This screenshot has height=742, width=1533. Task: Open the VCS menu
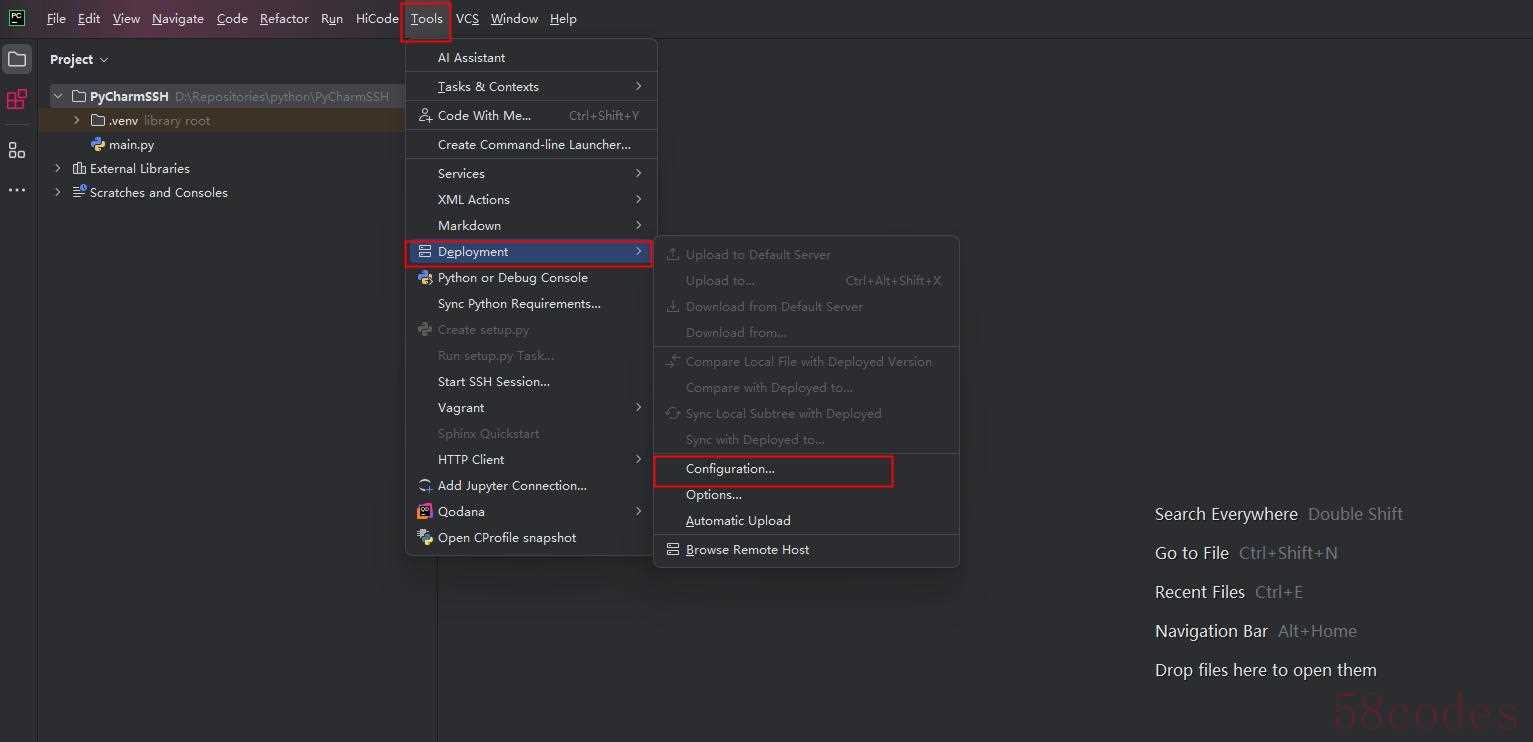tap(467, 19)
